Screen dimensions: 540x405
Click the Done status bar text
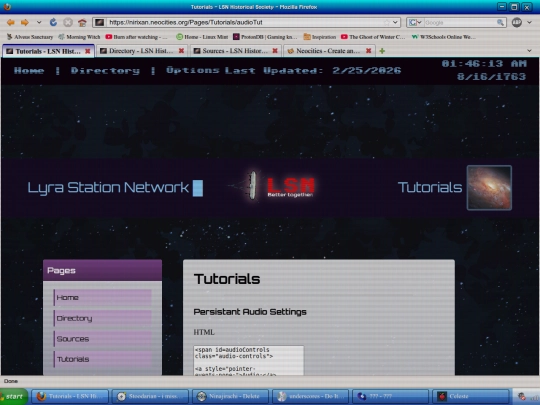pos(11,381)
